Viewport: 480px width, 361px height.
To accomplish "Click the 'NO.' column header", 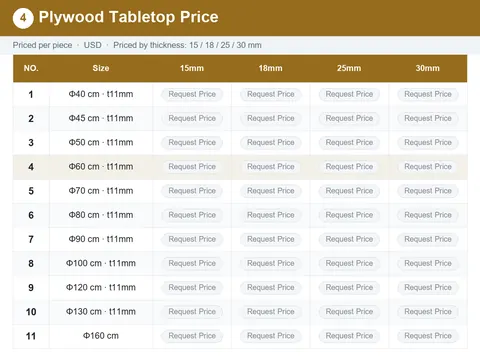I will [31, 68].
